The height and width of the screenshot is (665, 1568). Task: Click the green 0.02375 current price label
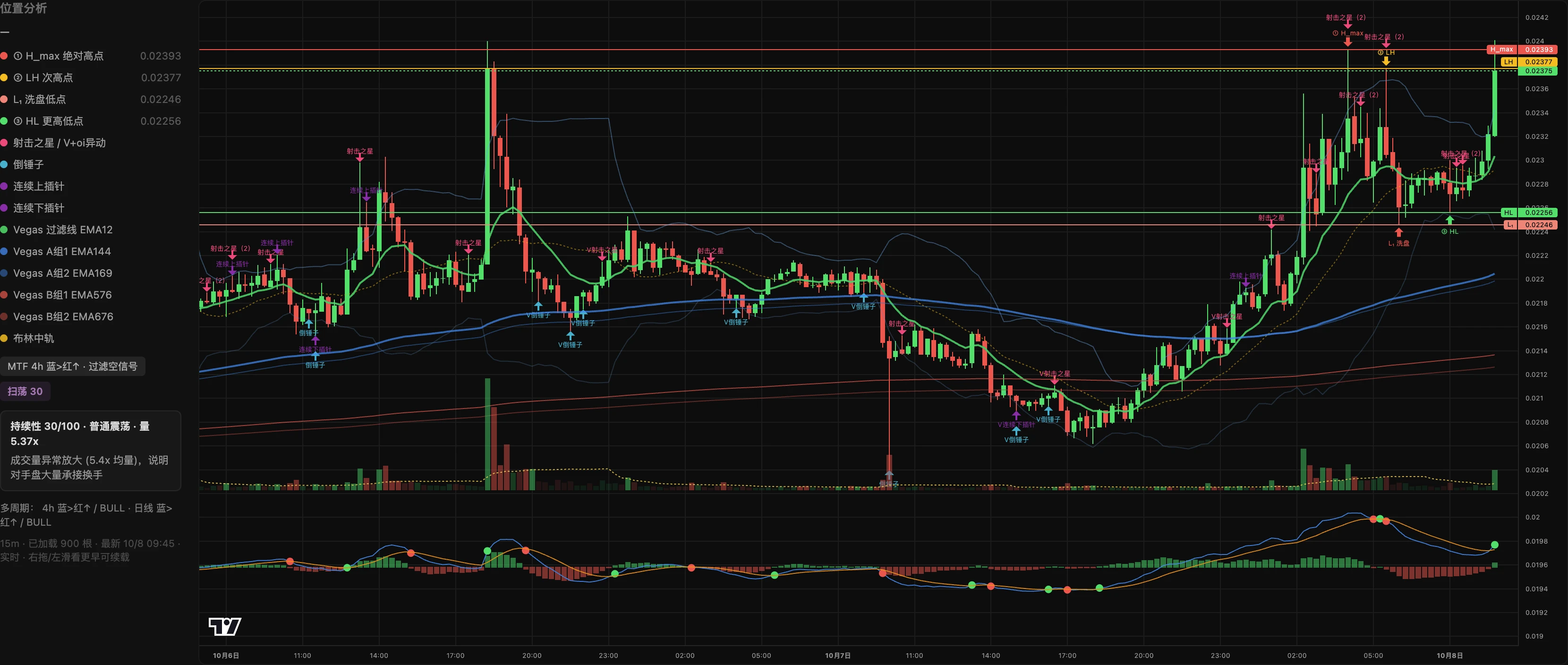(x=1539, y=71)
